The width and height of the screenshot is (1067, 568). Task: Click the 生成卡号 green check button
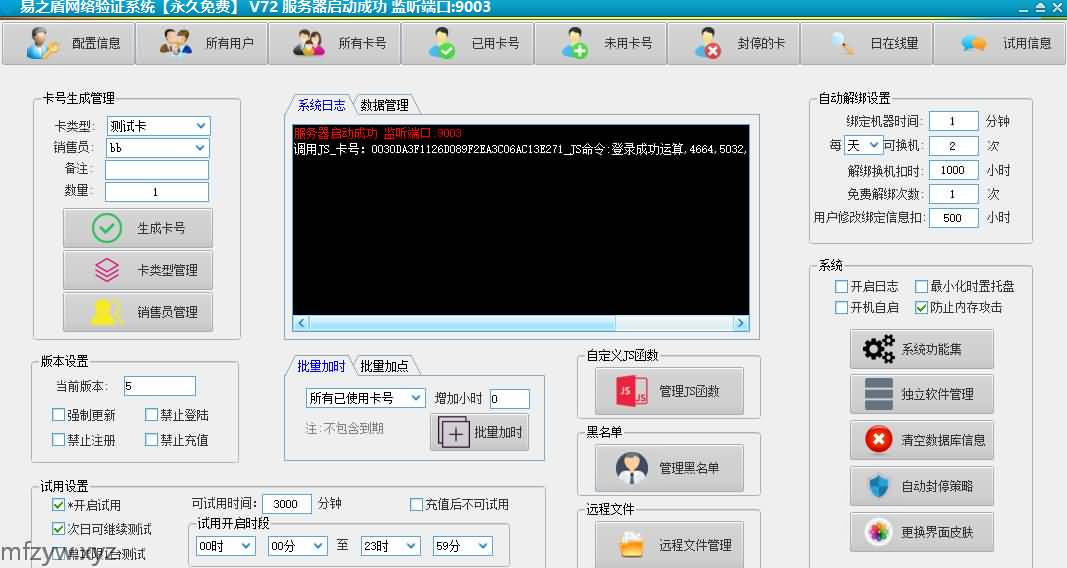138,228
